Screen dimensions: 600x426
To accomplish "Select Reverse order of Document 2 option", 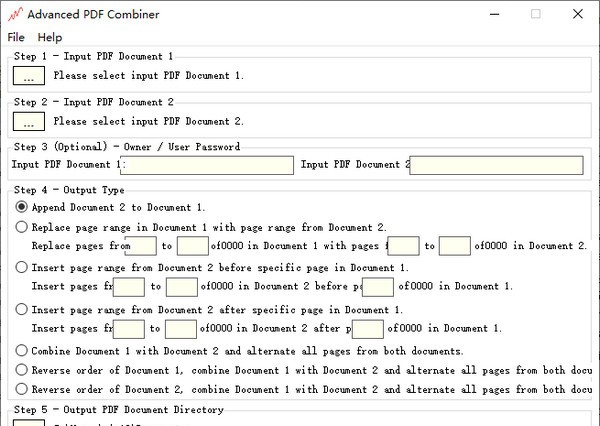I will pos(22,389).
